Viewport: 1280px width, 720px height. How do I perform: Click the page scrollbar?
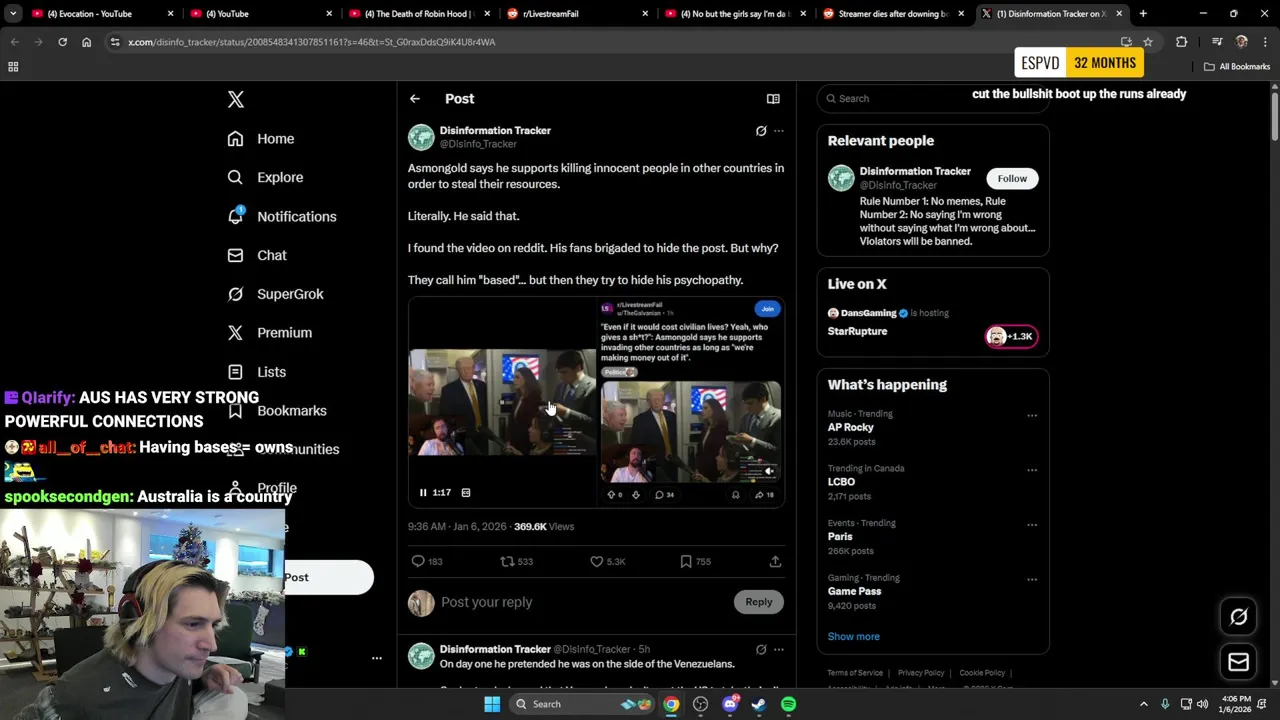tap(1275, 115)
